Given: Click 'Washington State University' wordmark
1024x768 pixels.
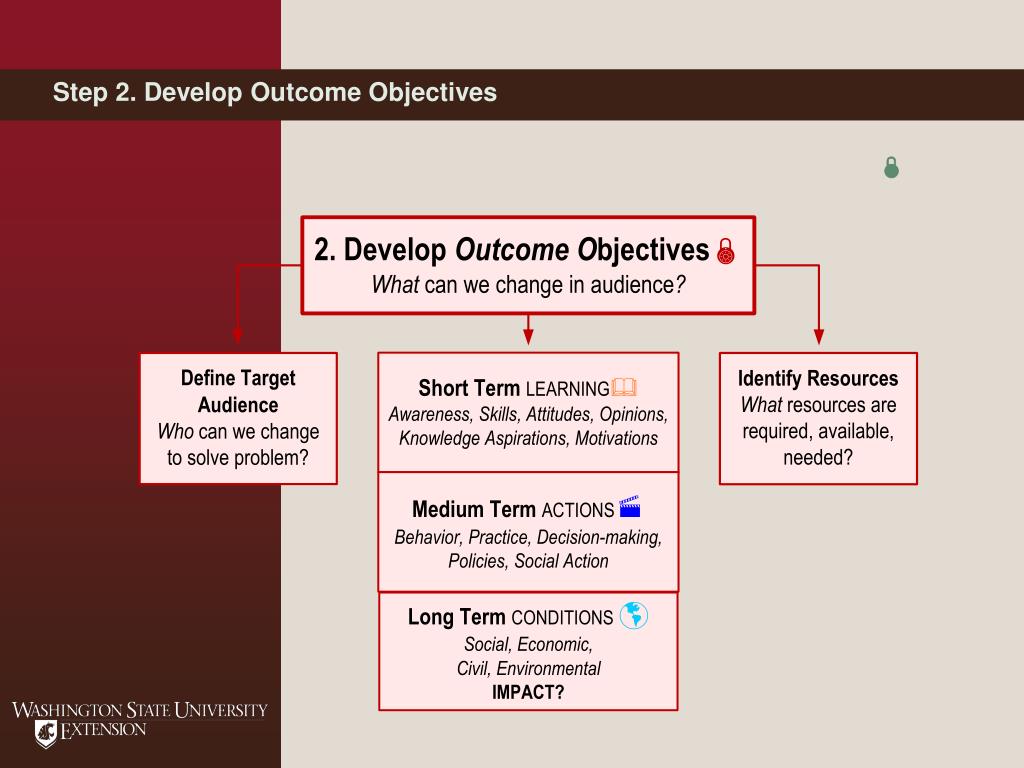Looking at the screenshot, I should coord(140,710).
